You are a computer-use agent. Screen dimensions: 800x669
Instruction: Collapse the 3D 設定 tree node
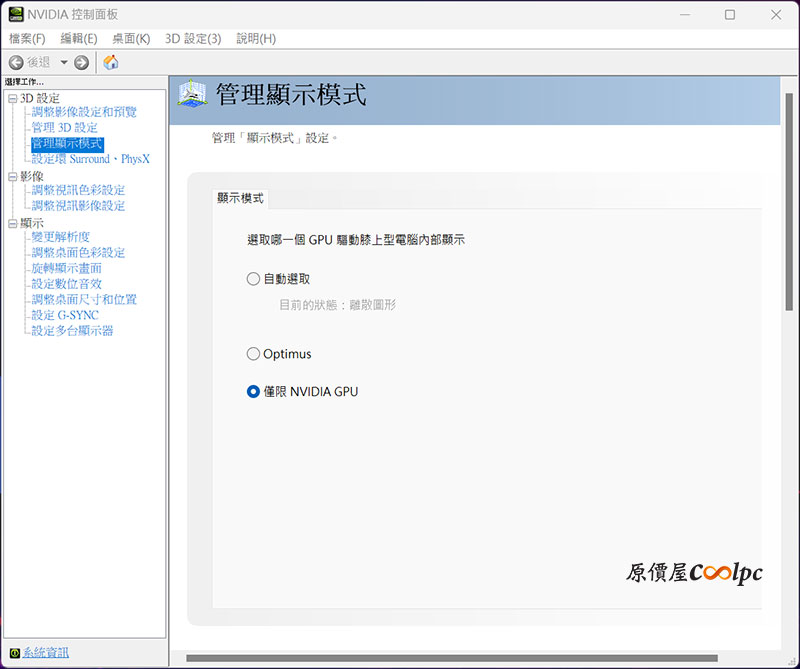(13, 98)
